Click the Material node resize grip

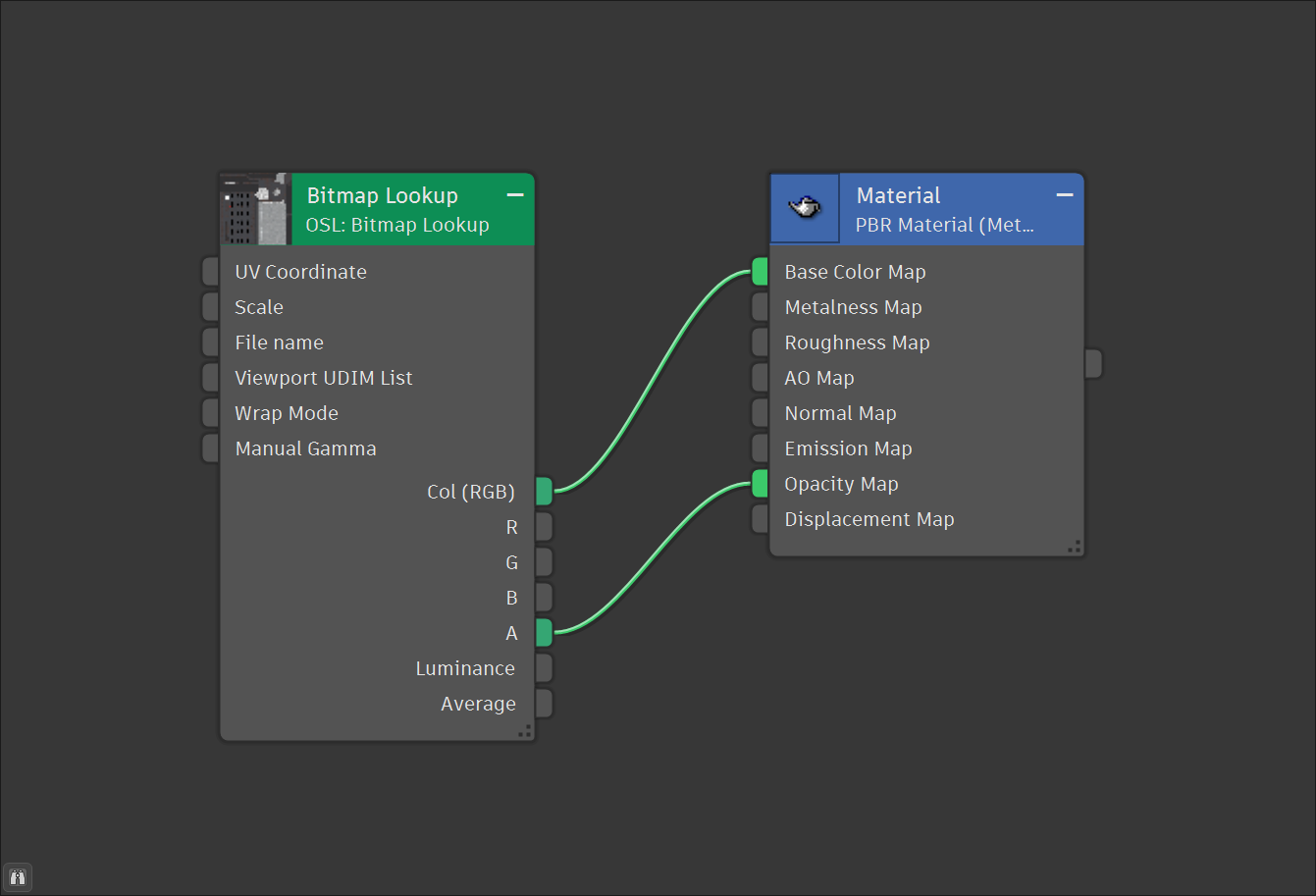(1075, 547)
